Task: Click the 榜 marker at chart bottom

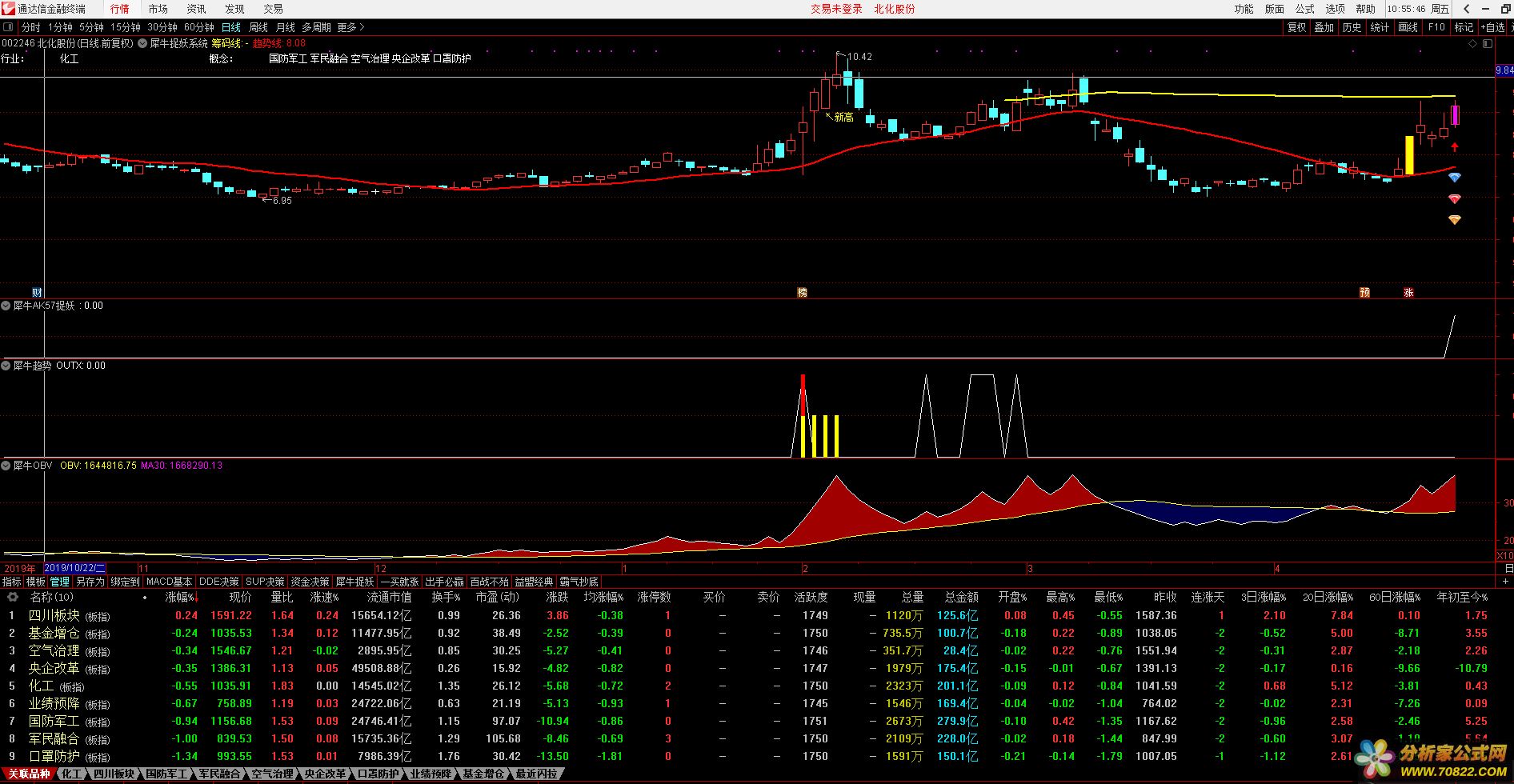Action: pyautogui.click(x=802, y=292)
